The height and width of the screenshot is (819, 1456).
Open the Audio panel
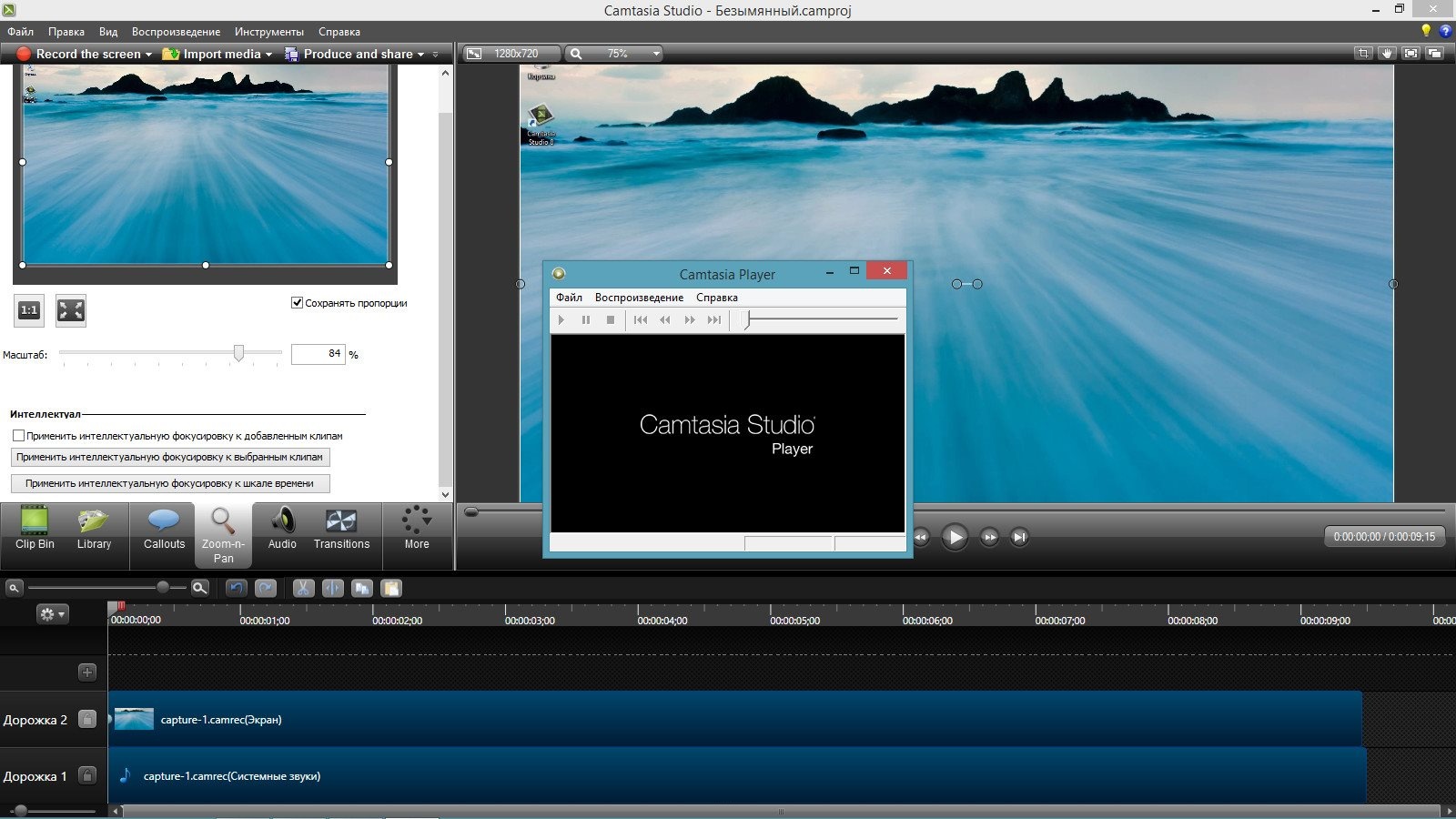282,529
